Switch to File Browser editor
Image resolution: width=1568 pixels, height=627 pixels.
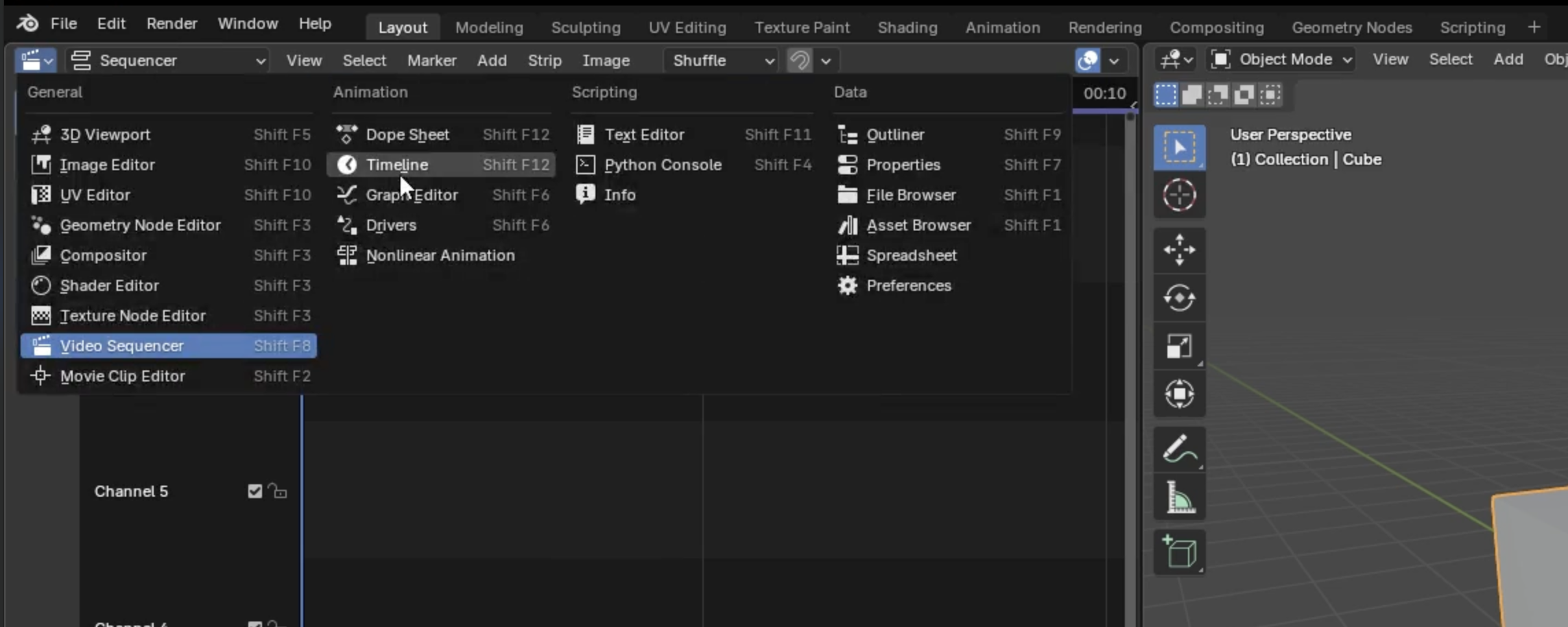click(949, 195)
